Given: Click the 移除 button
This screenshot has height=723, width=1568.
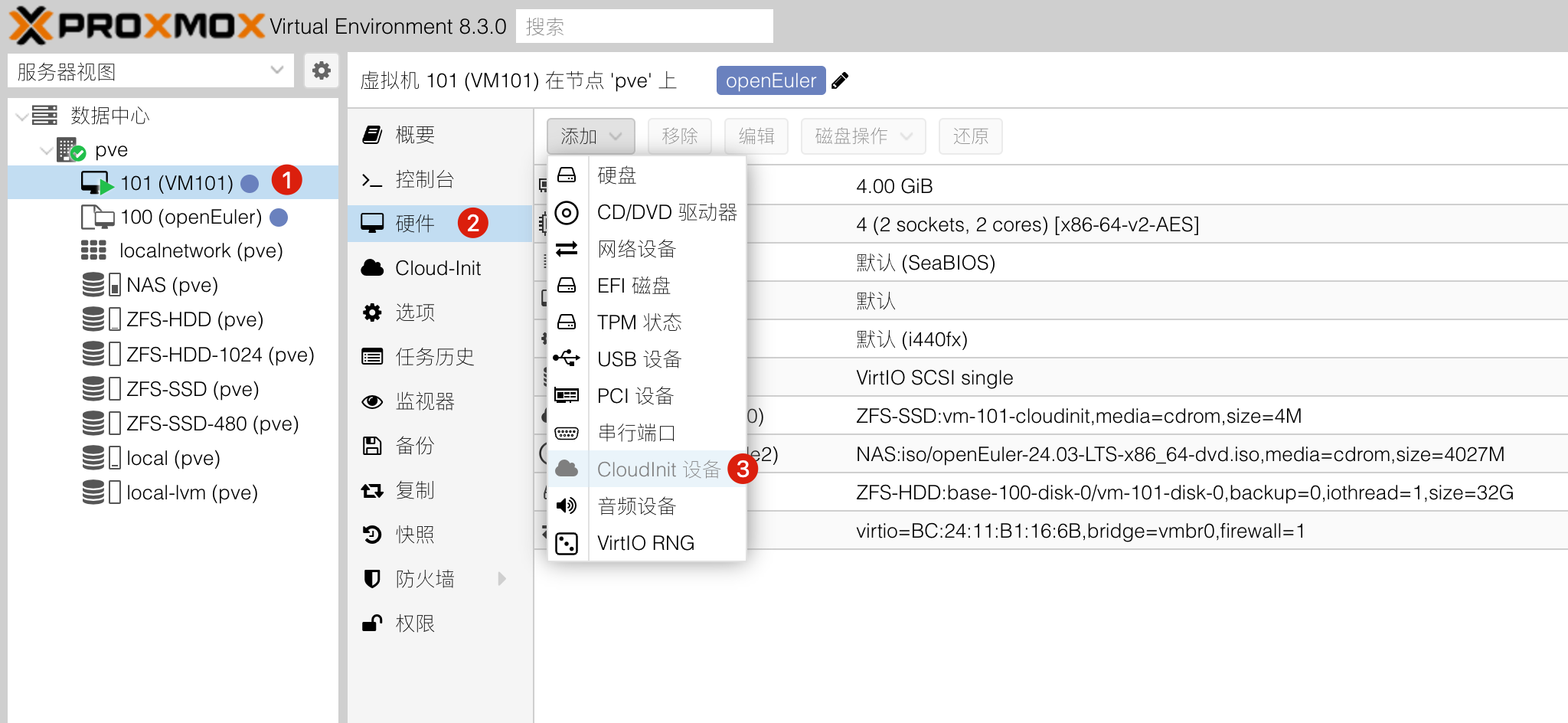Looking at the screenshot, I should (x=680, y=136).
